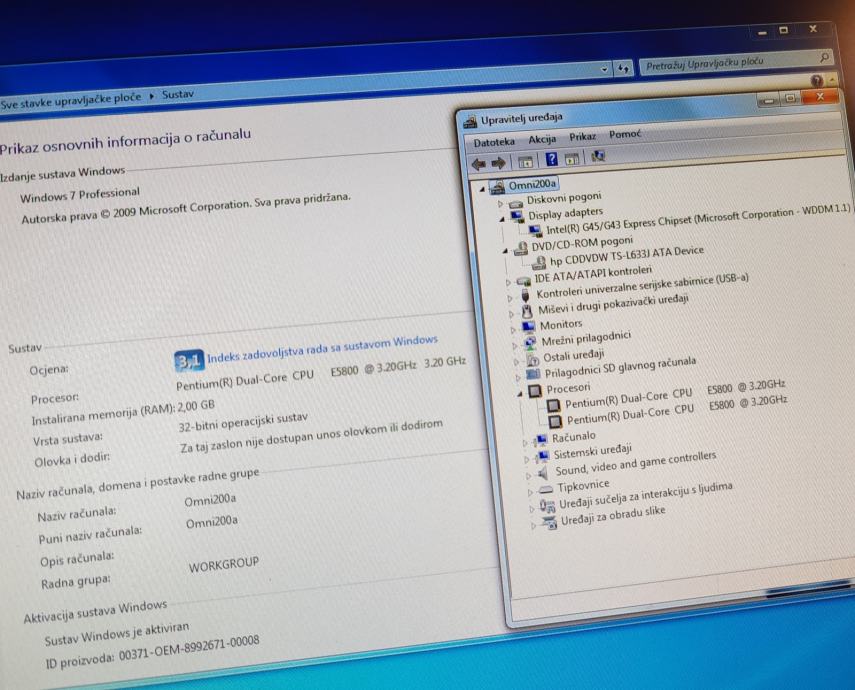Select the IDE ATA/ATAPI kontroleri icon
This screenshot has height=690, width=855.
(x=523, y=281)
